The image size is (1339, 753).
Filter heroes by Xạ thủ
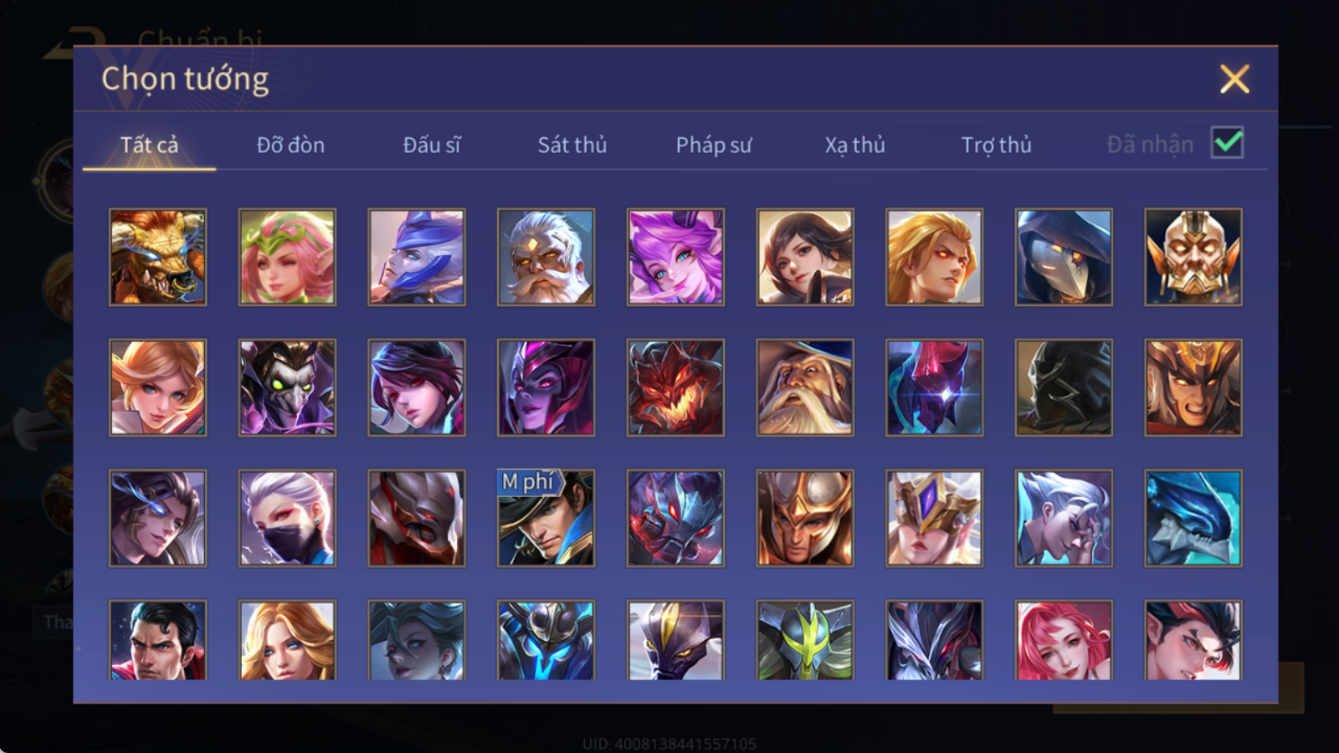pyautogui.click(x=855, y=145)
